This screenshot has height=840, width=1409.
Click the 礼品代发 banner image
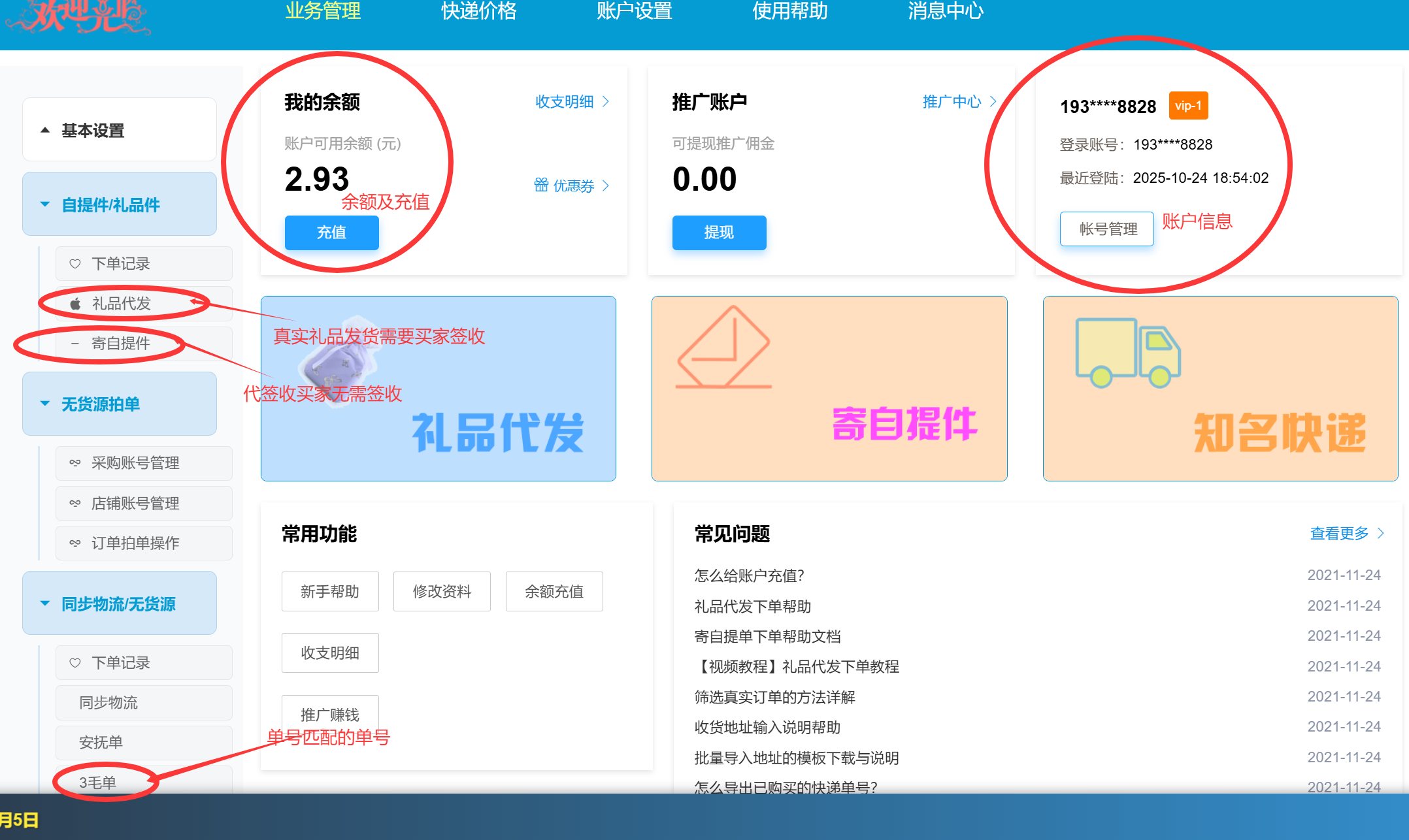pos(438,389)
